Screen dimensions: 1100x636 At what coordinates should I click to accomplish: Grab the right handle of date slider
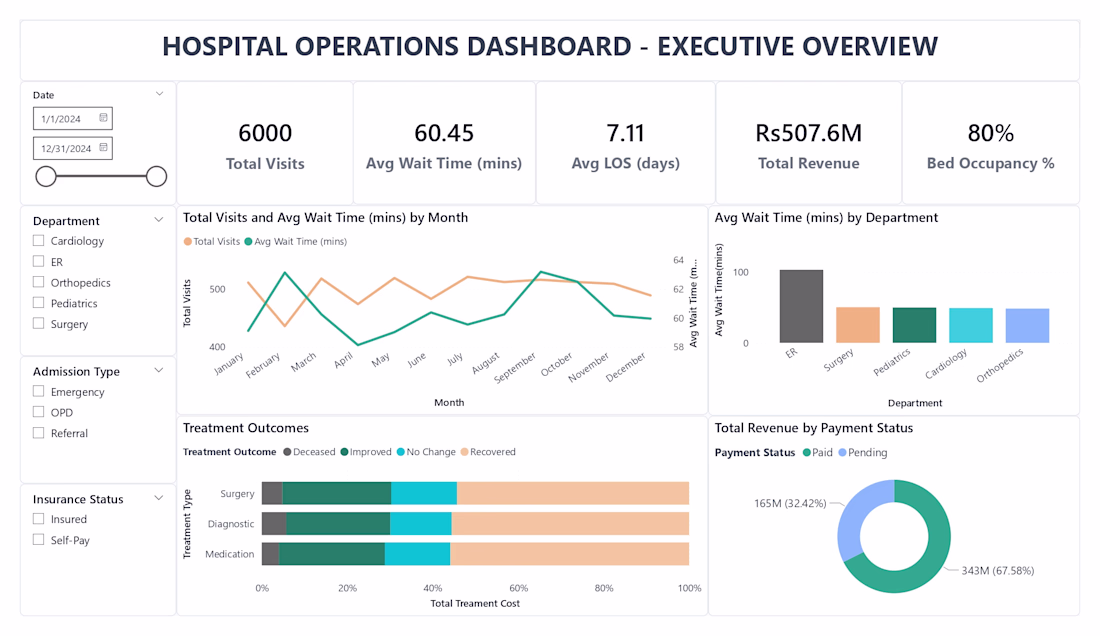coord(156,176)
